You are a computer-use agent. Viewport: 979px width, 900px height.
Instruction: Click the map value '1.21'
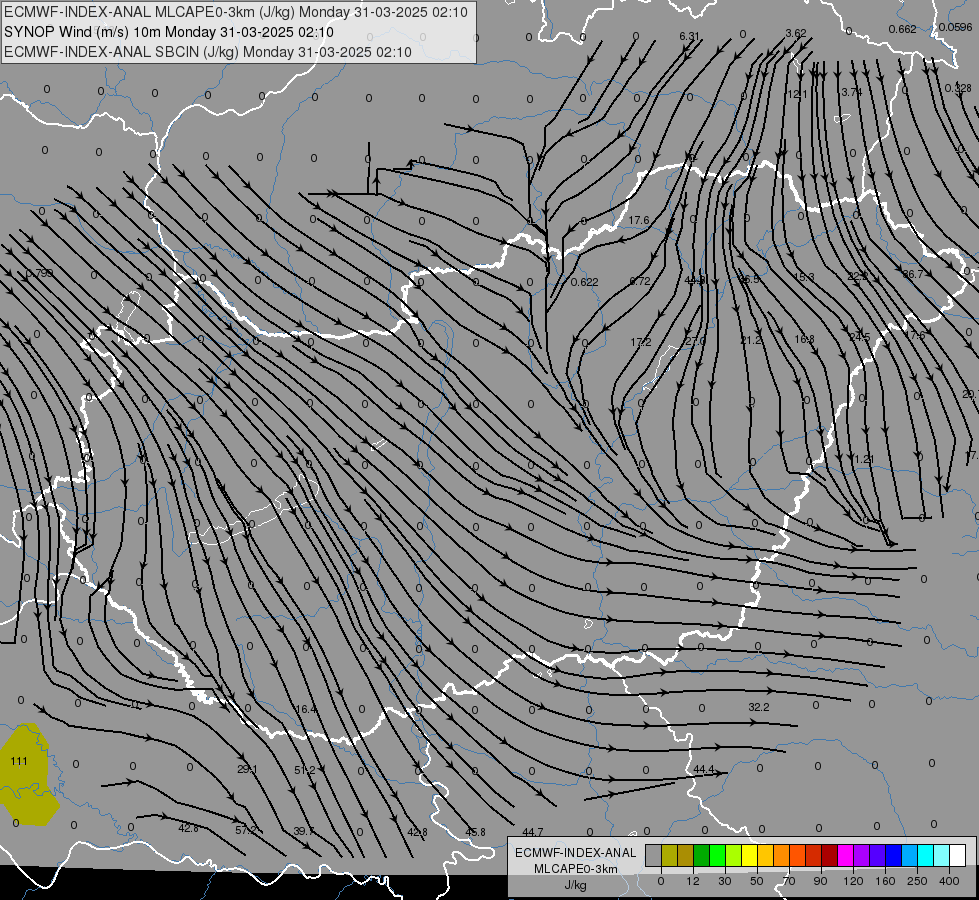tap(864, 459)
